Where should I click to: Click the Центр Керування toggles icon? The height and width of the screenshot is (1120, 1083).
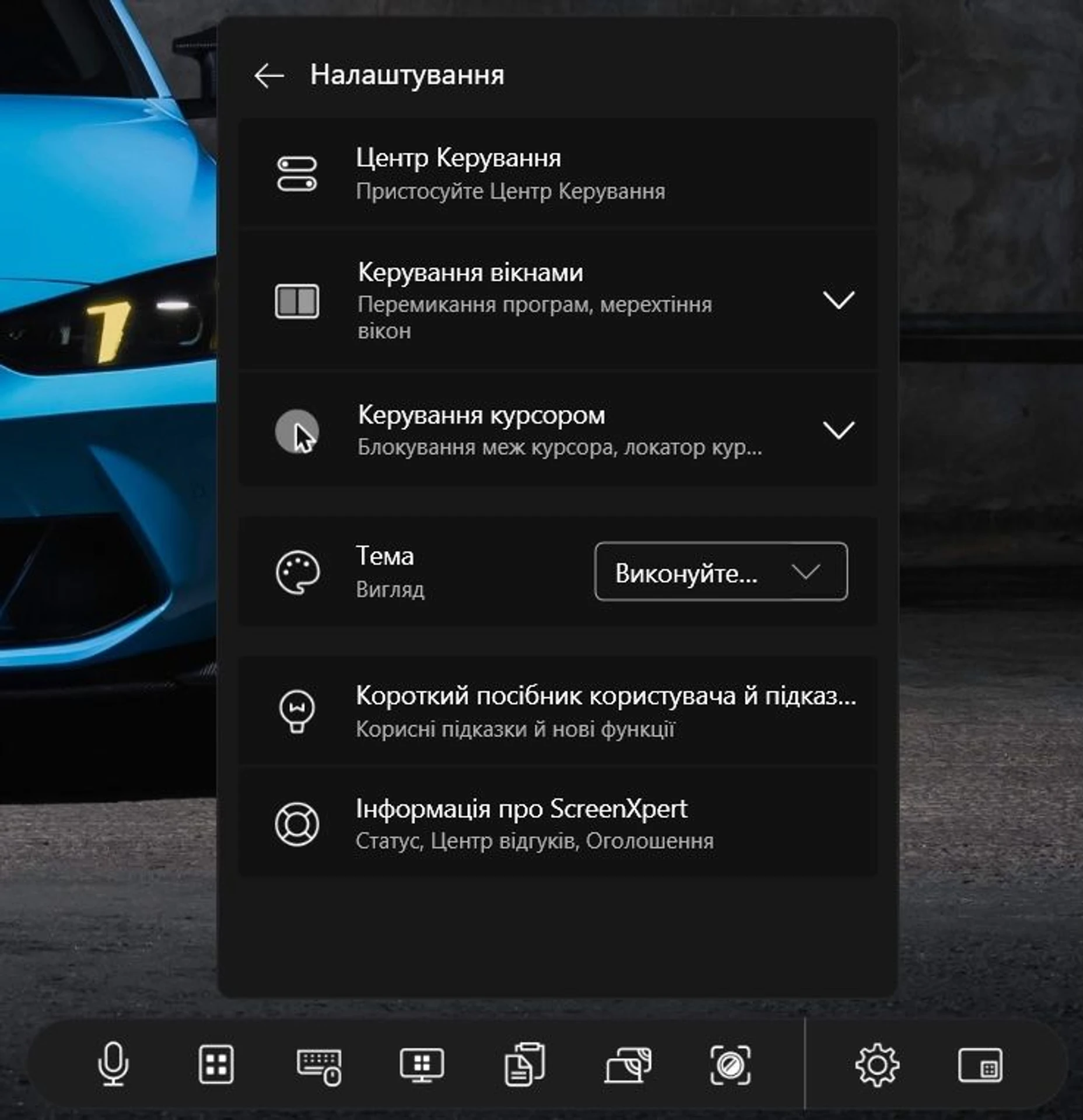(297, 173)
